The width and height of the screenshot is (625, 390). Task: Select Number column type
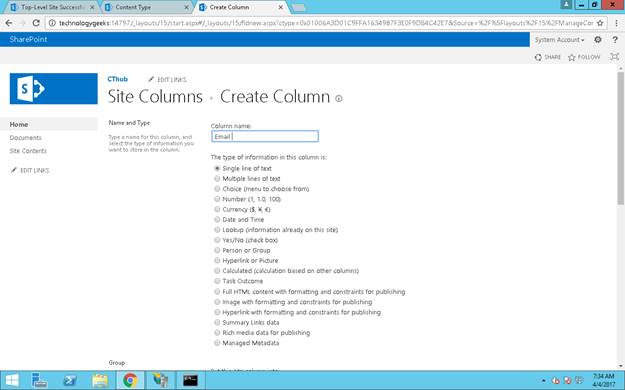(x=217, y=199)
